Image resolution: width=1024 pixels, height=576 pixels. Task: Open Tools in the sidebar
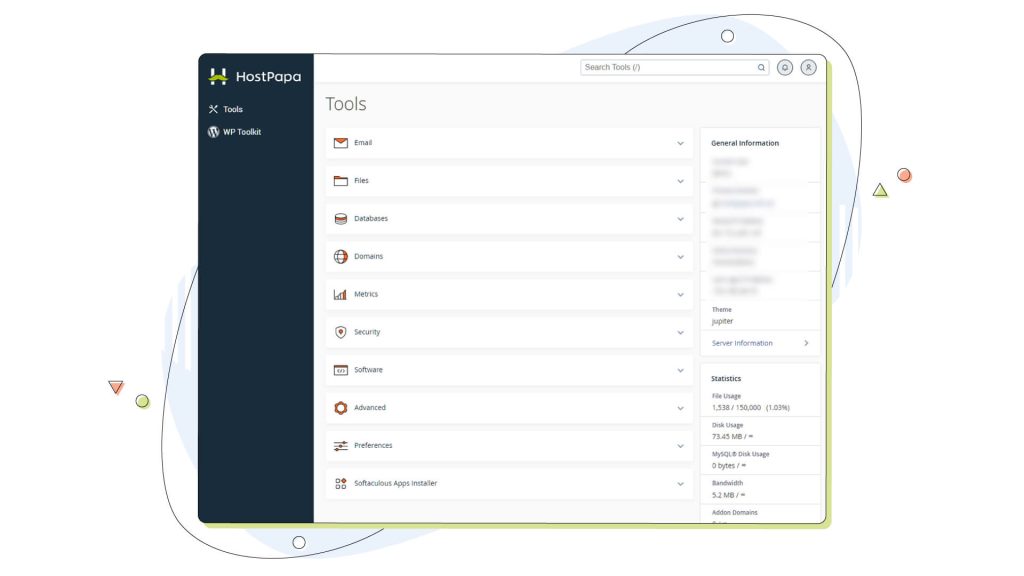click(226, 109)
